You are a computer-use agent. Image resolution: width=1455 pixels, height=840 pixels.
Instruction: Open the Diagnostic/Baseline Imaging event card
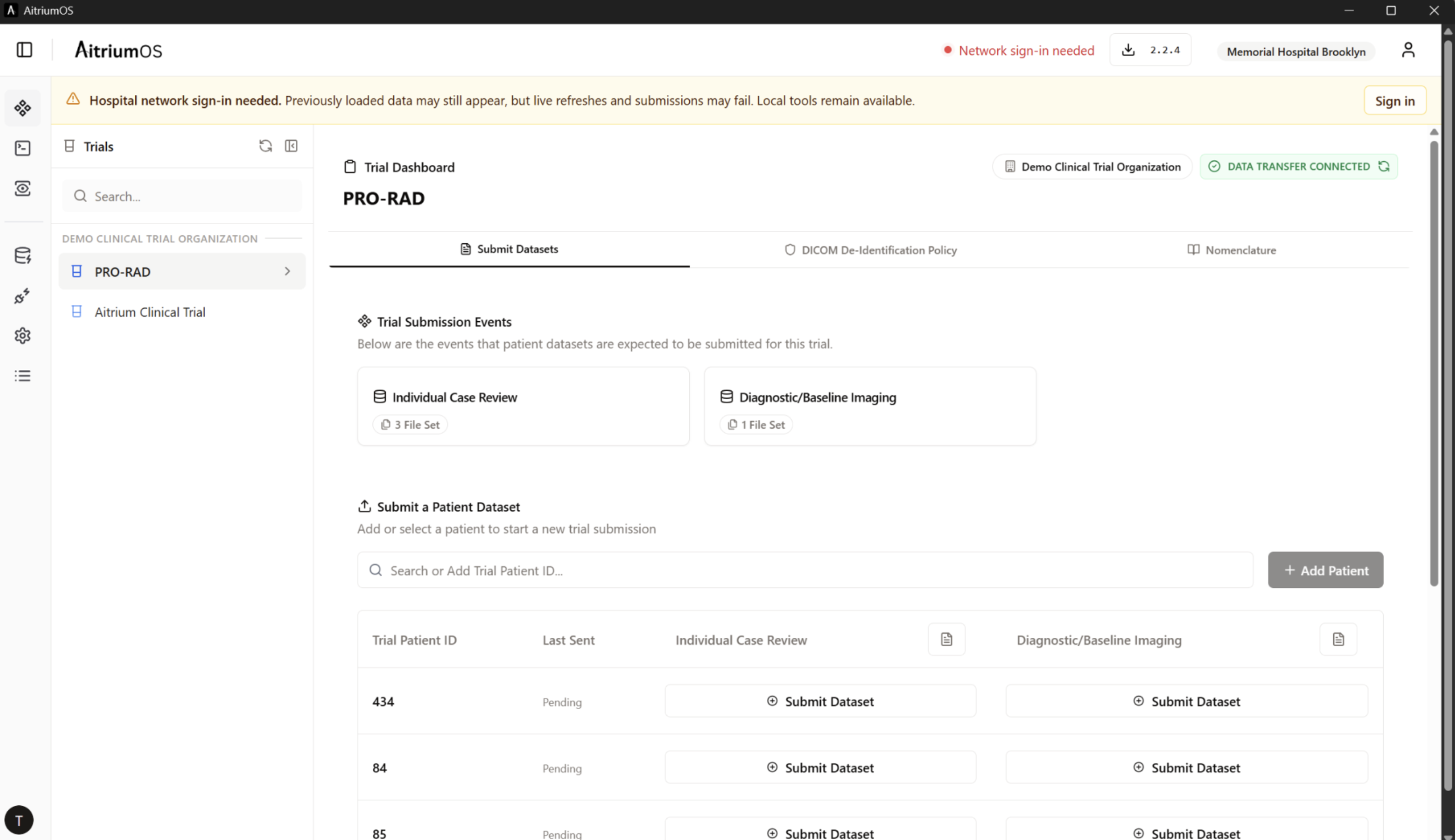[x=870, y=406]
